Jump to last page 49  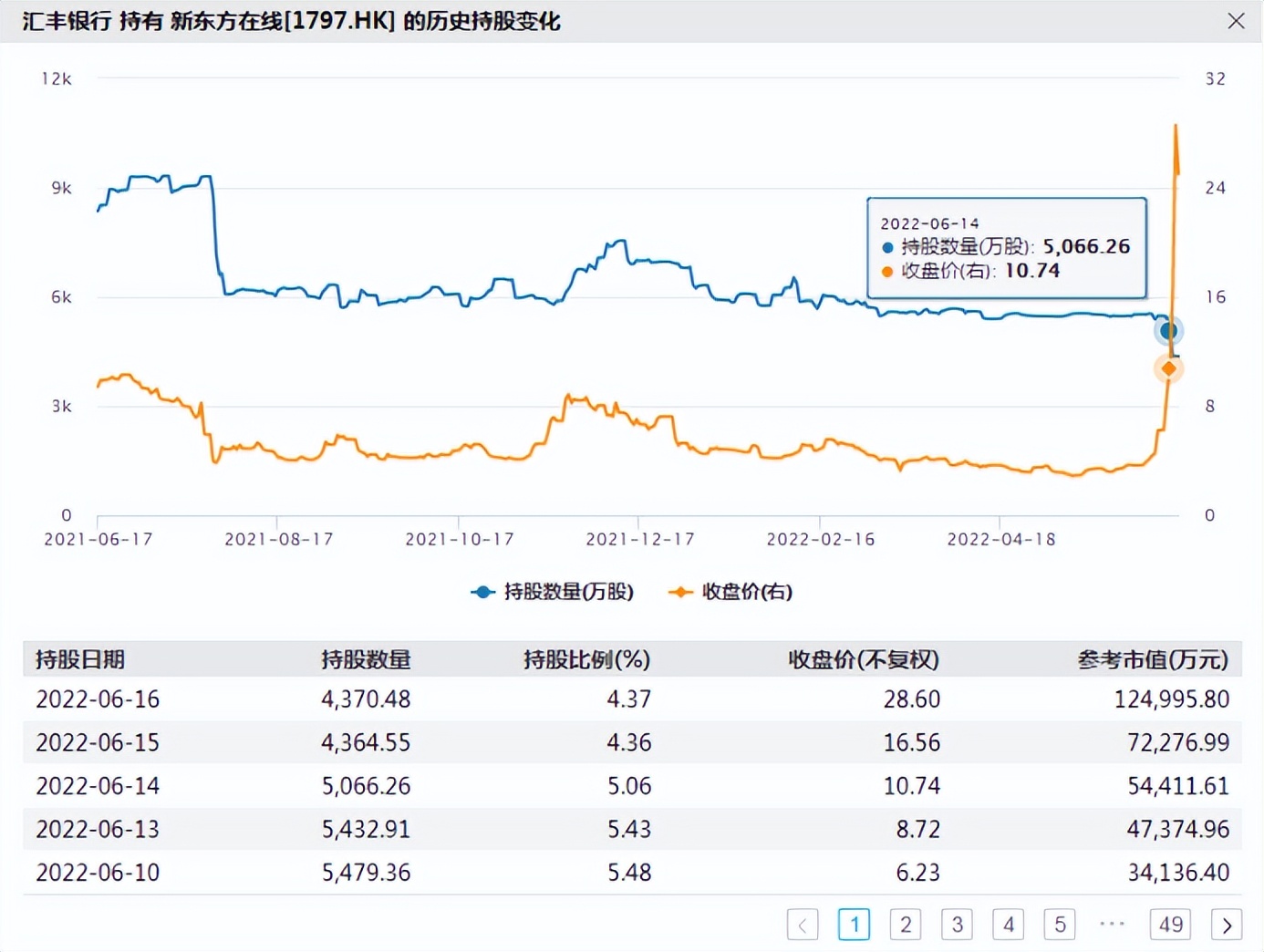point(1171,925)
